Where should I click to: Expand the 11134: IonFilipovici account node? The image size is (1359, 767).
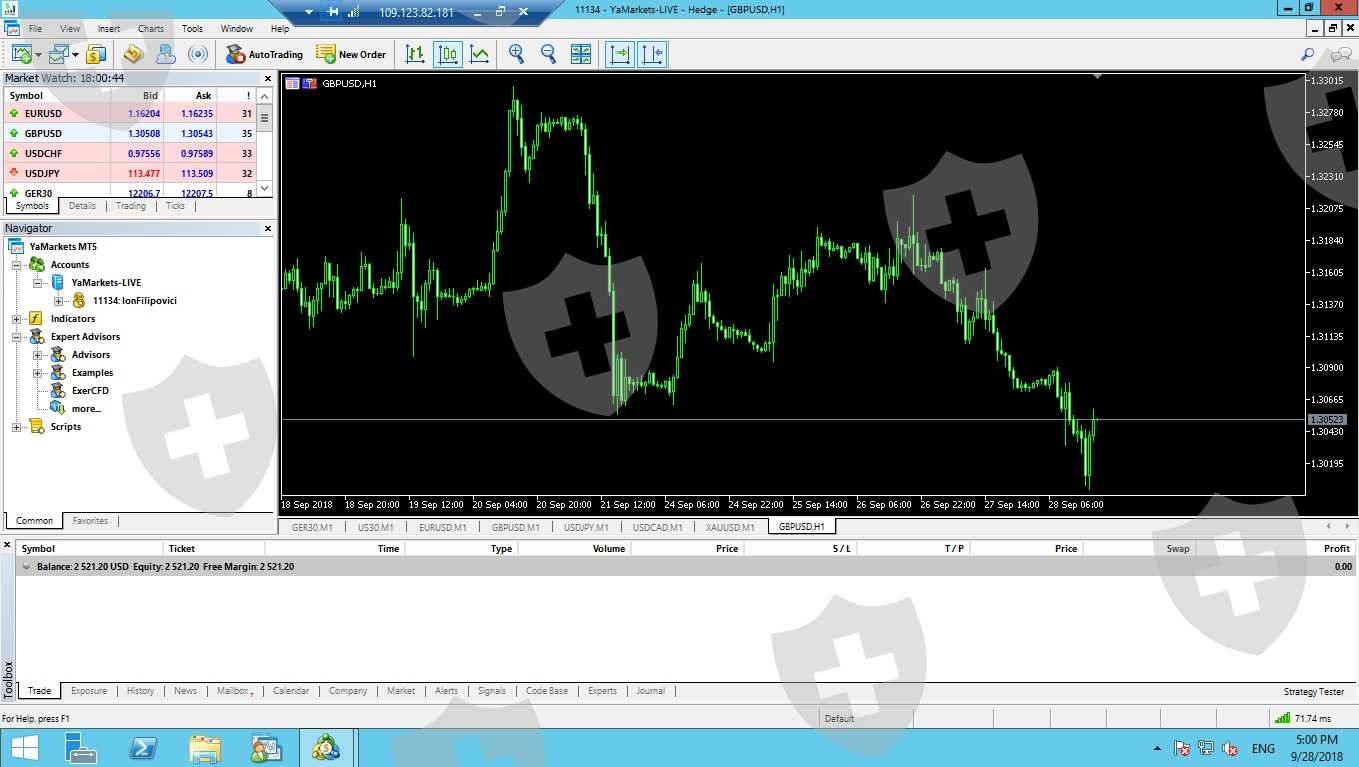pyautogui.click(x=59, y=301)
